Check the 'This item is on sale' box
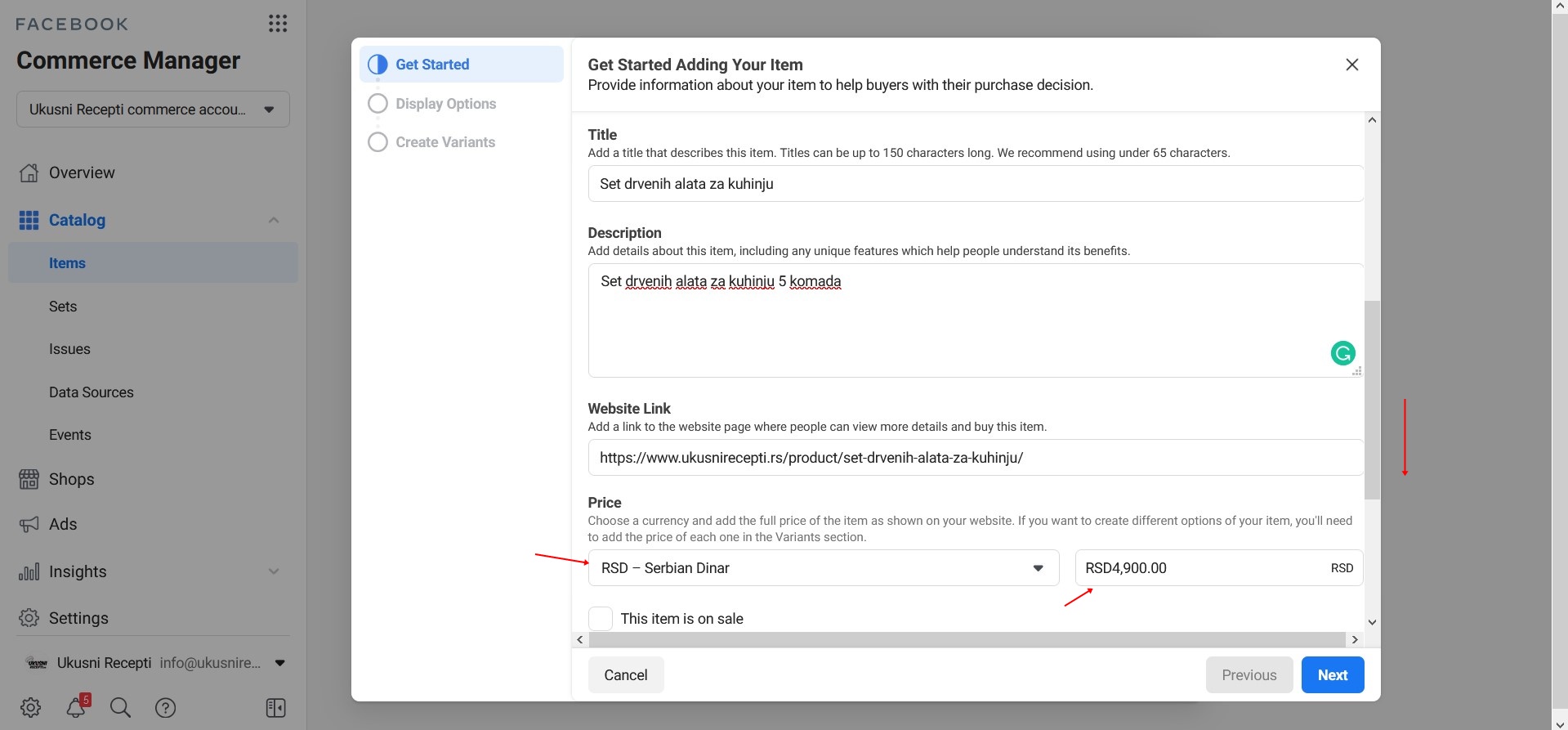Image resolution: width=1568 pixels, height=730 pixels. point(601,619)
